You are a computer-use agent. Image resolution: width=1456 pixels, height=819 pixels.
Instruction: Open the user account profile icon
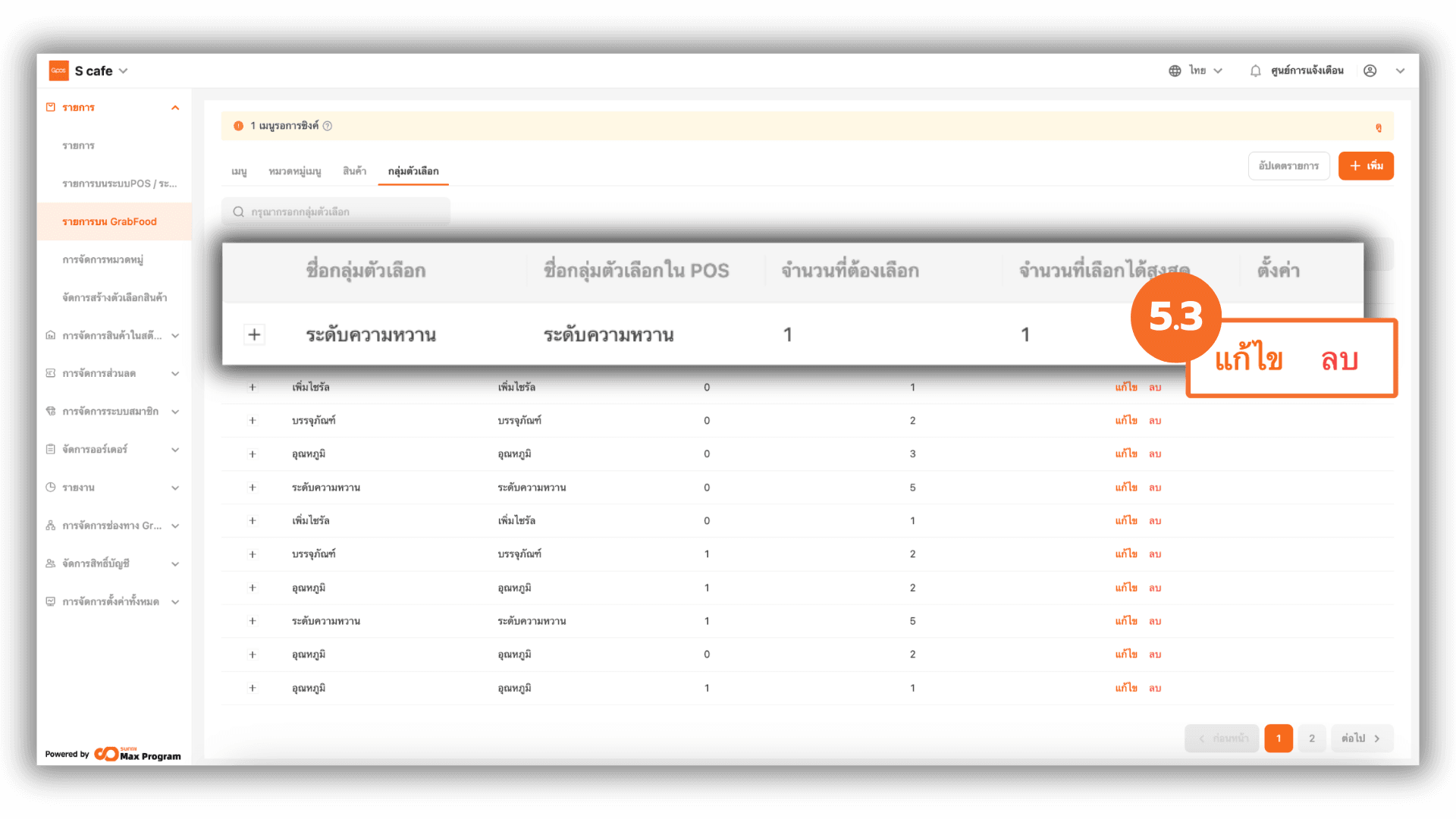[1370, 71]
